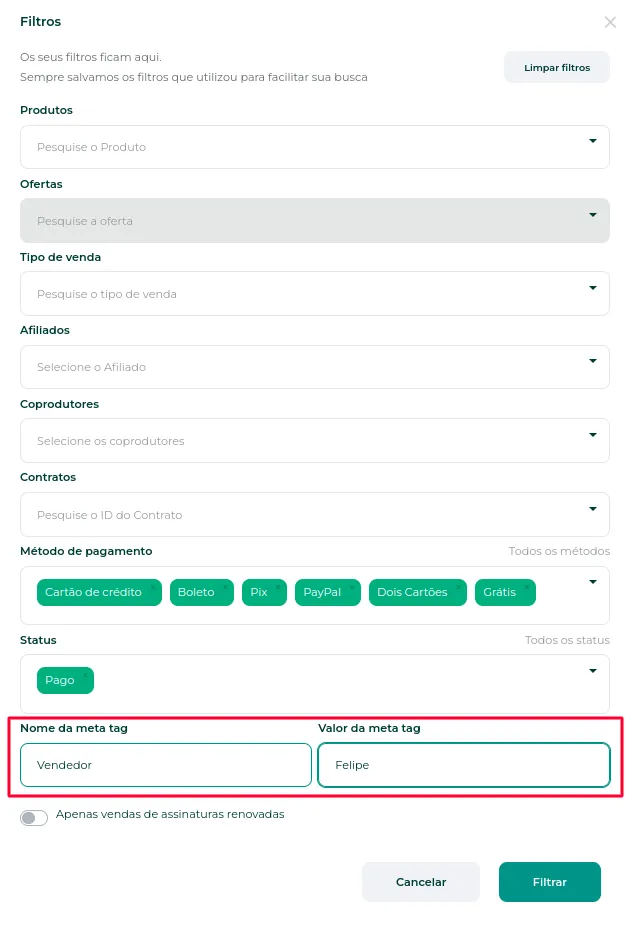632x927 pixels.
Task: Click Todos os status link
Action: 567,640
